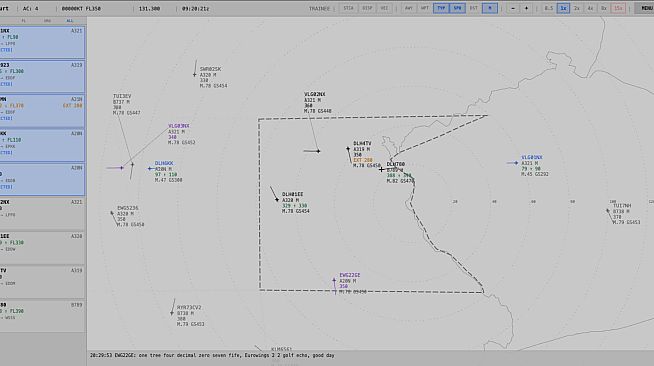Click the blue VLG01NX aircraft target symbol
This screenshot has width=654, height=366.
point(516,163)
